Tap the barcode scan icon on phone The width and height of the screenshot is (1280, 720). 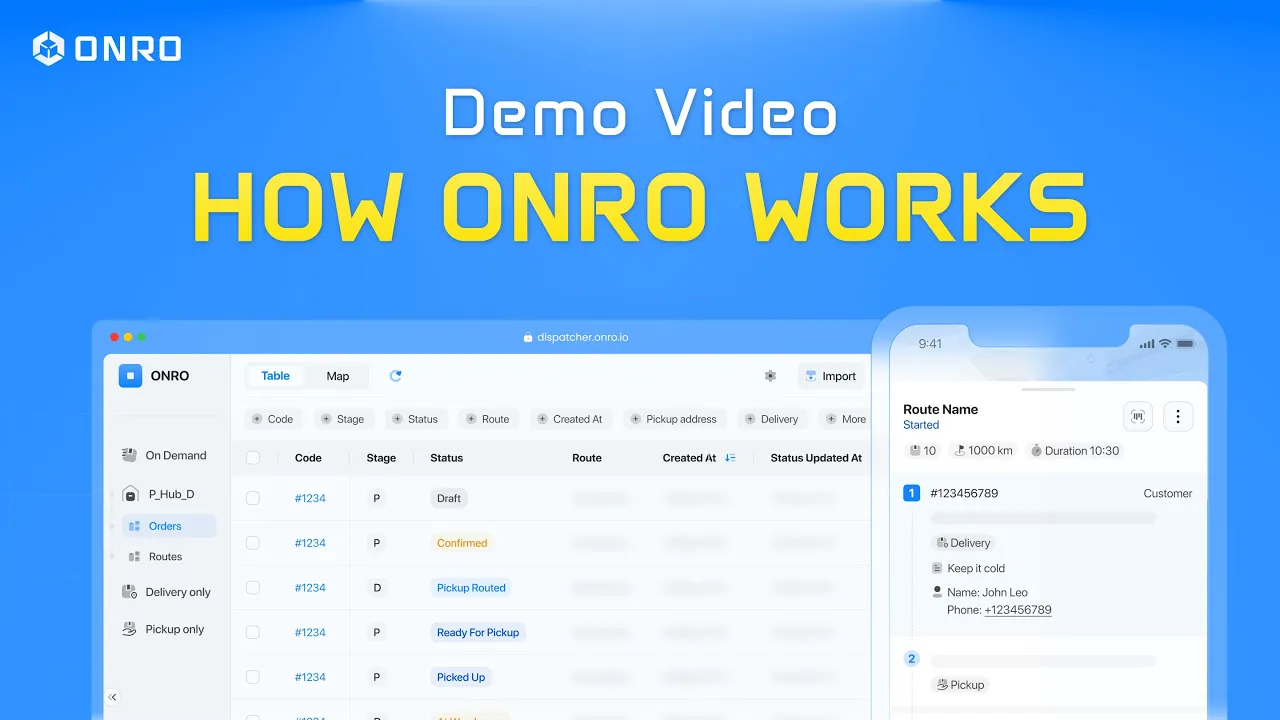(x=1138, y=416)
